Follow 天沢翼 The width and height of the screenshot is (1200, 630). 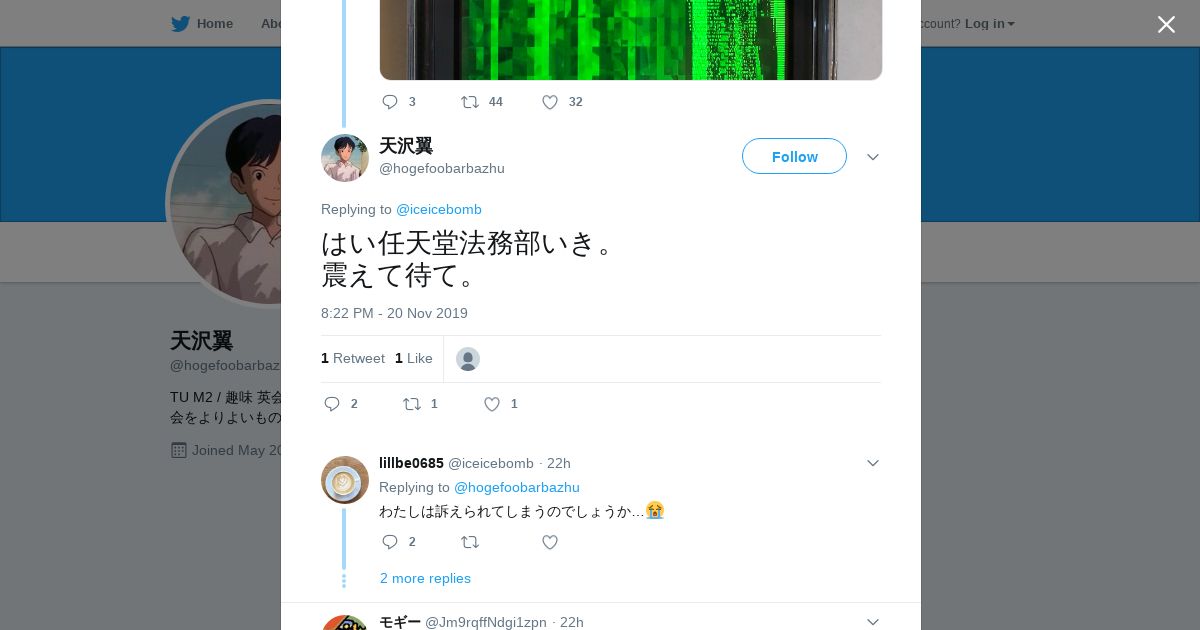(x=794, y=156)
